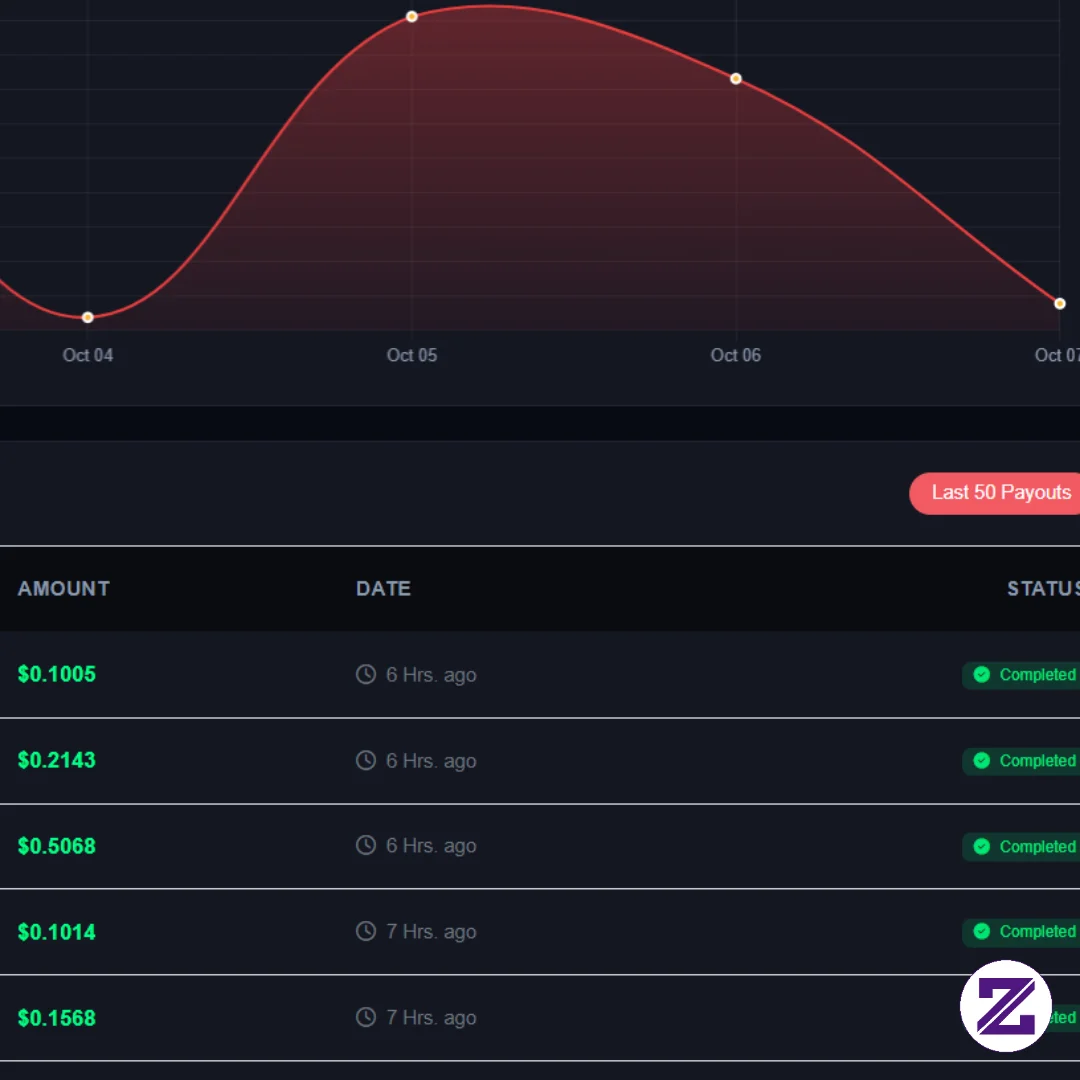Click the clock icon in the $0.1568 row
The height and width of the screenshot is (1080, 1080).
click(x=366, y=1017)
